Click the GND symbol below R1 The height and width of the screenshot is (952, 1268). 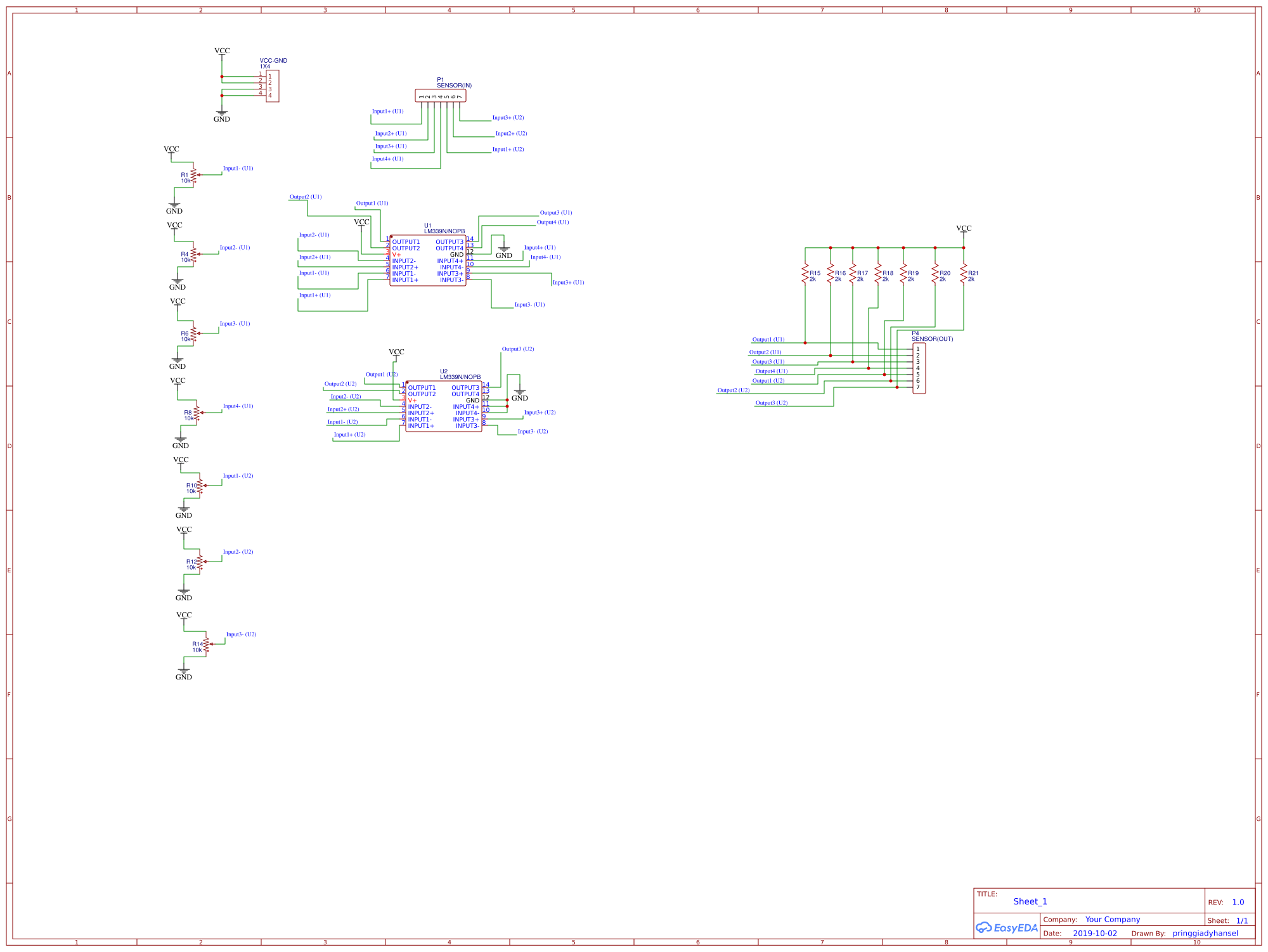(175, 205)
